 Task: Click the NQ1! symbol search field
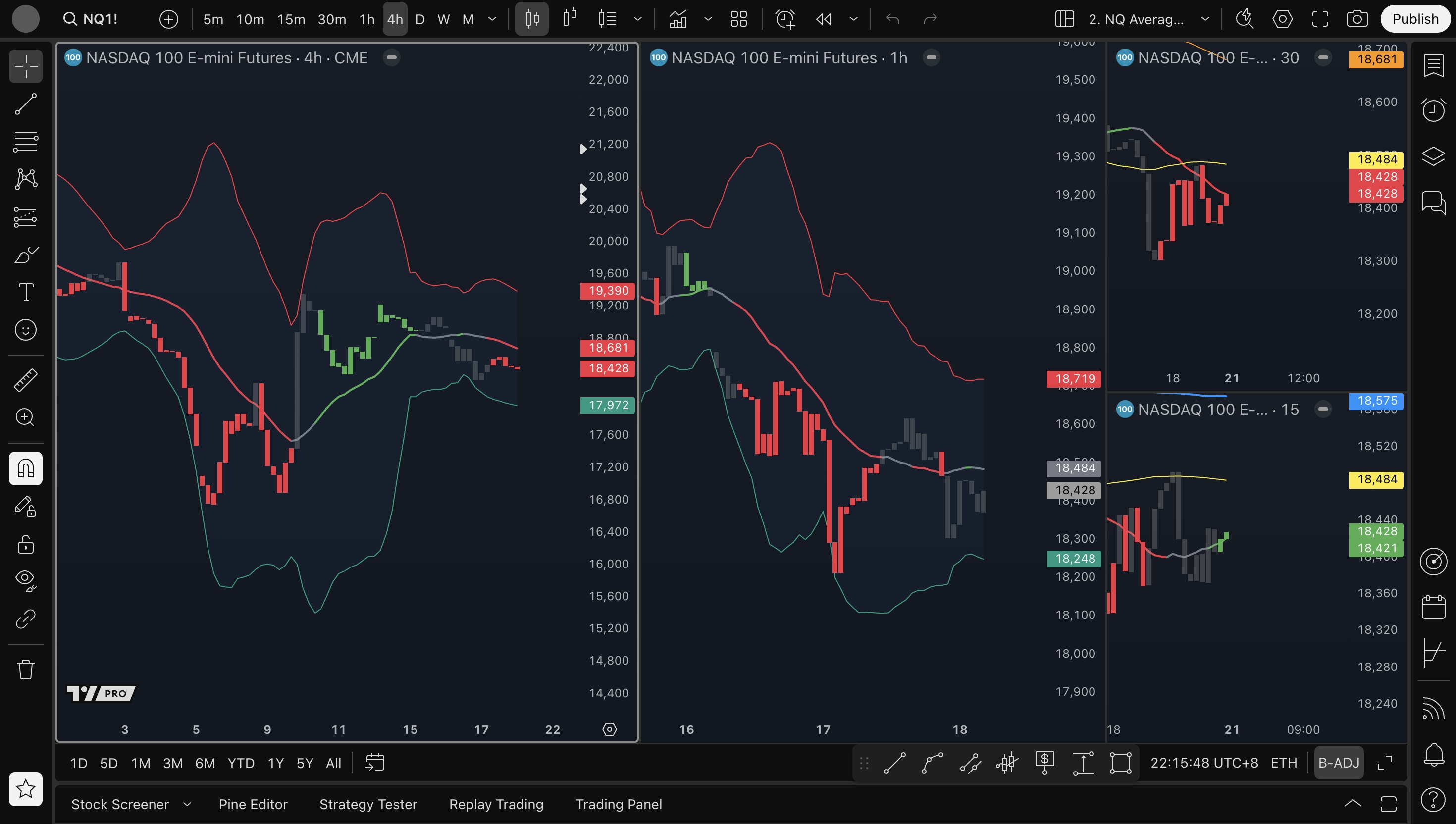[x=100, y=19]
